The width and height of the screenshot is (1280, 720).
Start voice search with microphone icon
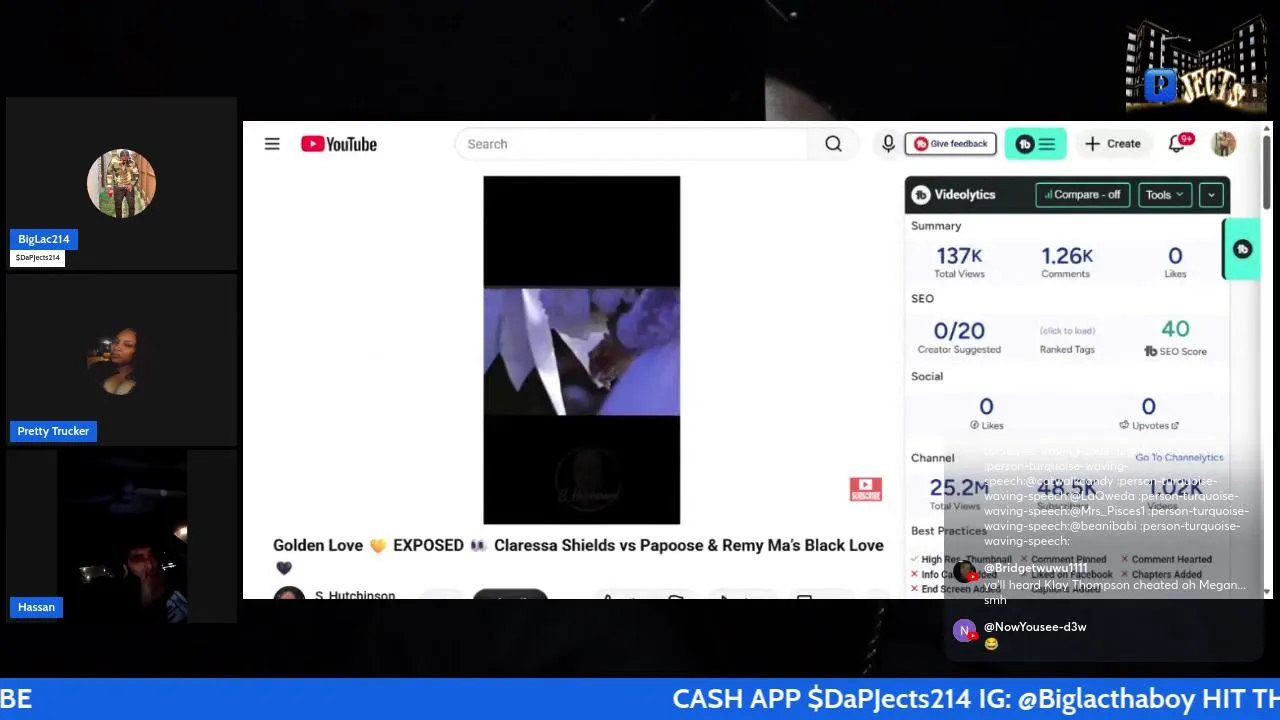click(x=888, y=144)
